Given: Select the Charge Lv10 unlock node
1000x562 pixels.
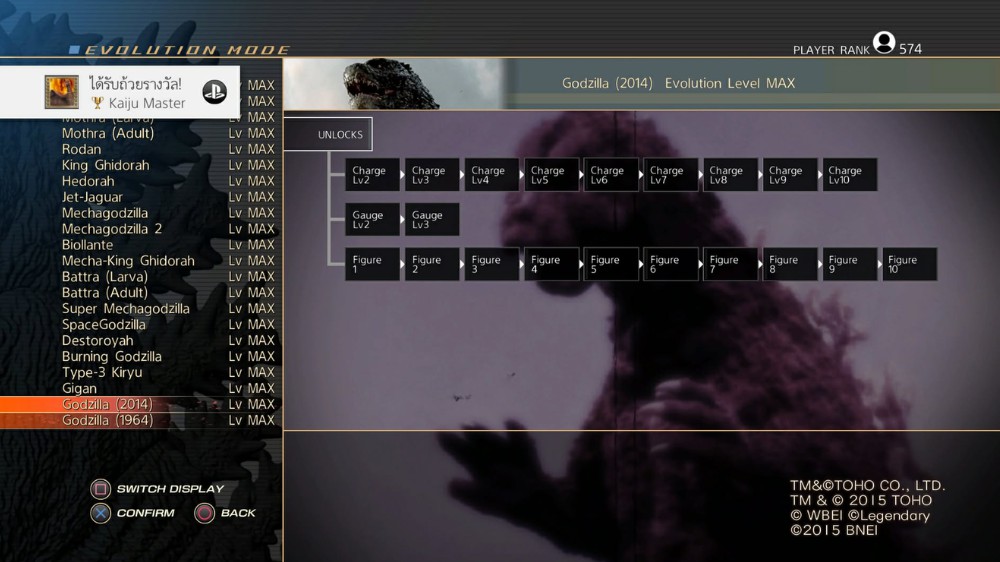Looking at the screenshot, I should pos(850,175).
